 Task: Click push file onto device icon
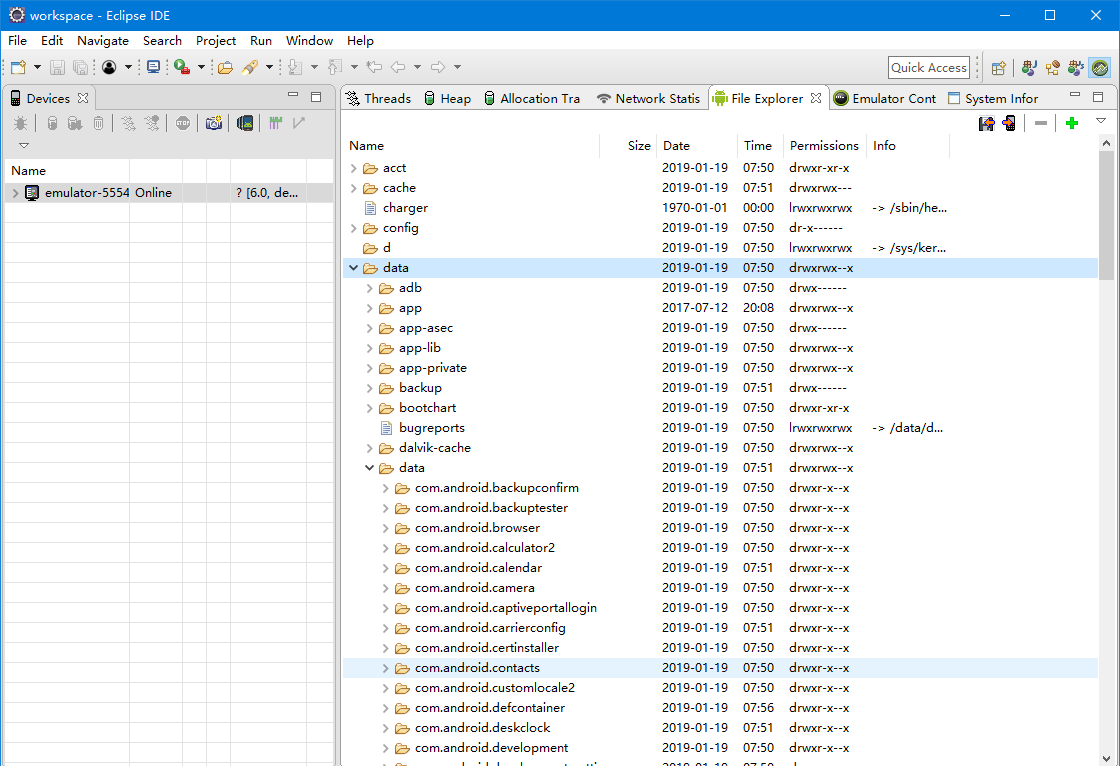point(1009,123)
